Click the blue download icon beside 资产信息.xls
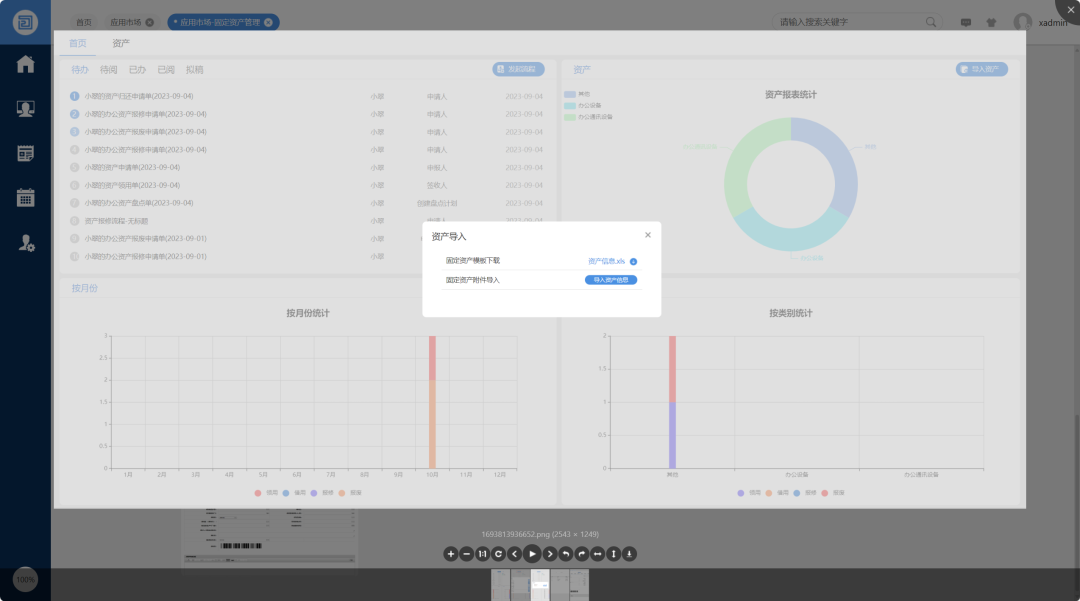This screenshot has width=1080, height=601. [x=634, y=261]
